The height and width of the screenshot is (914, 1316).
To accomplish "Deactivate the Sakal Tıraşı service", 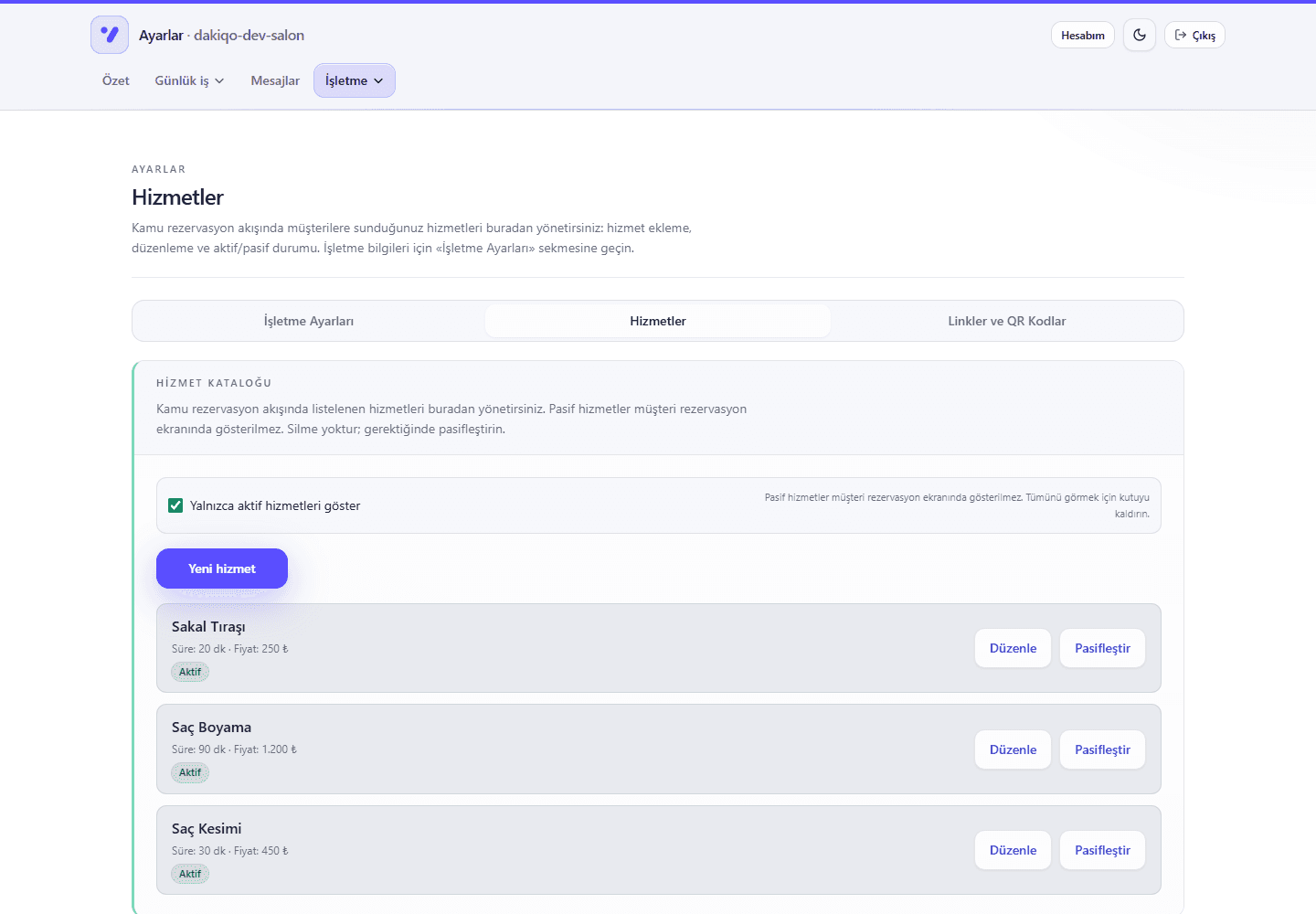I will click(x=1102, y=648).
